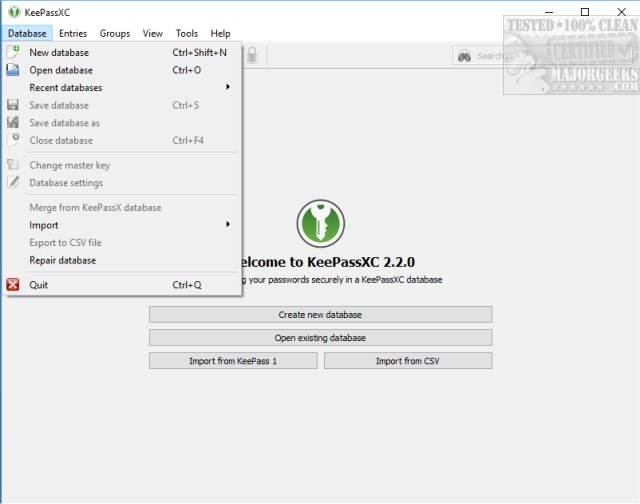Click the binoculars search icon

pos(464,56)
